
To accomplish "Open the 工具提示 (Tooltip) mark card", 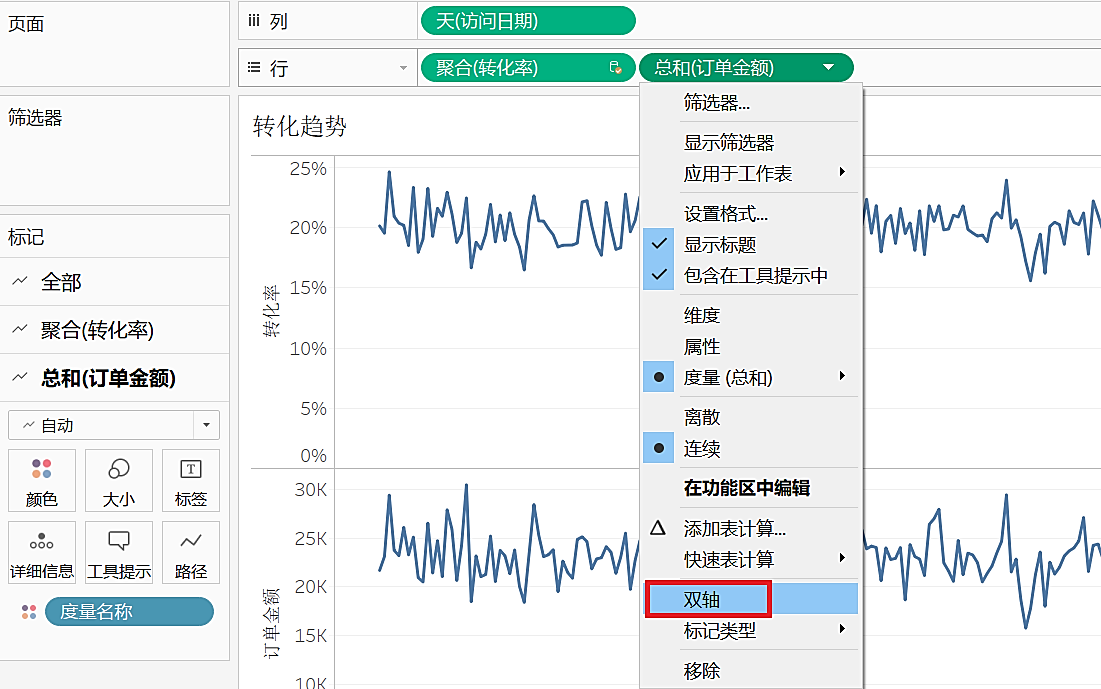I will (x=119, y=553).
